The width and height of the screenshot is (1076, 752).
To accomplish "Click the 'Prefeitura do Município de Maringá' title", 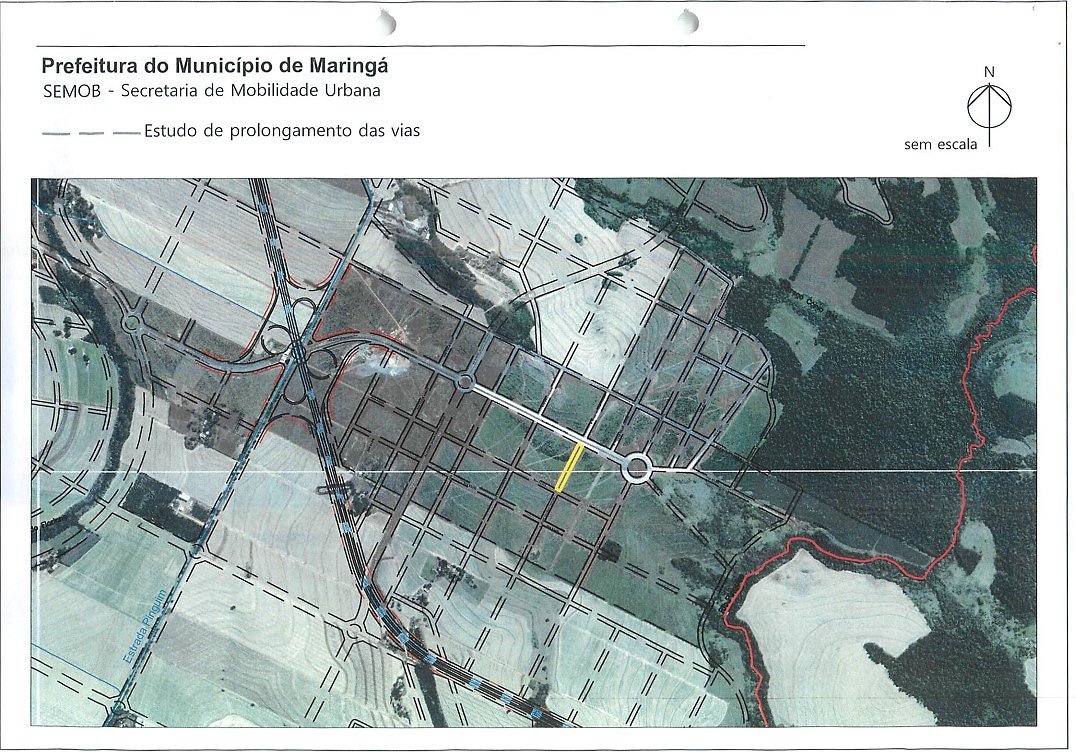I will pyautogui.click(x=215, y=67).
